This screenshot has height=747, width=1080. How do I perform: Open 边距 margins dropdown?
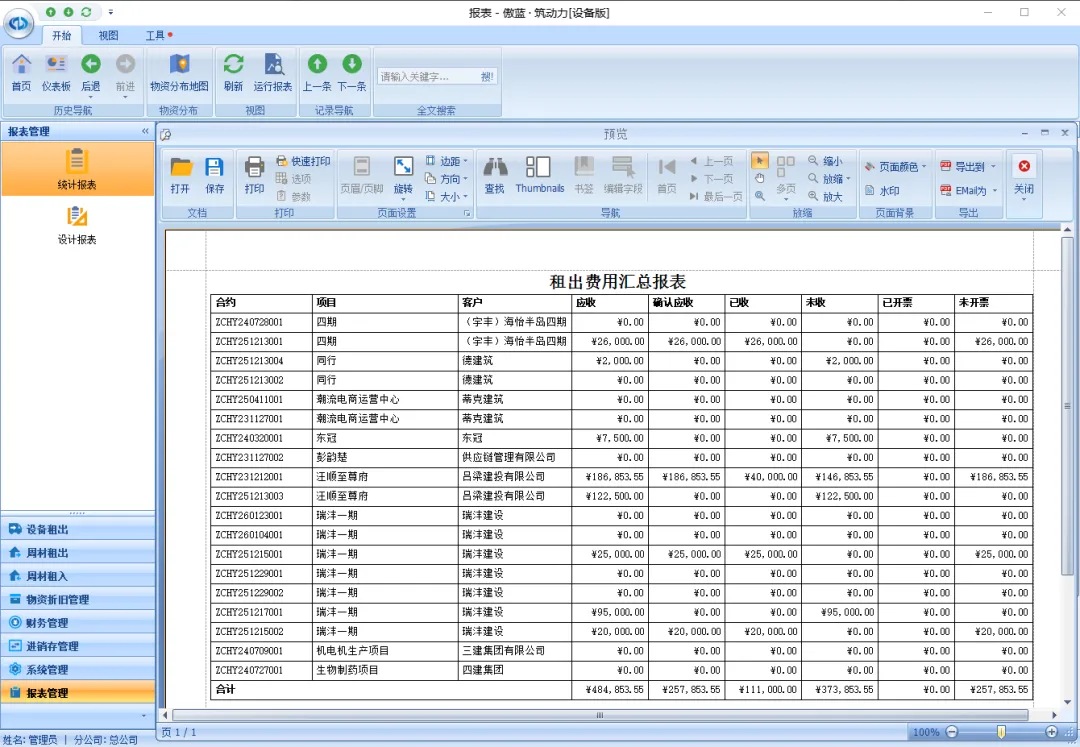point(446,161)
